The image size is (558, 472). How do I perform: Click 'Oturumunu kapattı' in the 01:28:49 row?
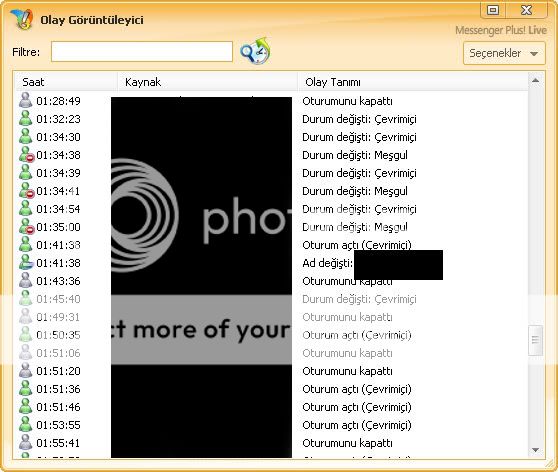(x=347, y=101)
